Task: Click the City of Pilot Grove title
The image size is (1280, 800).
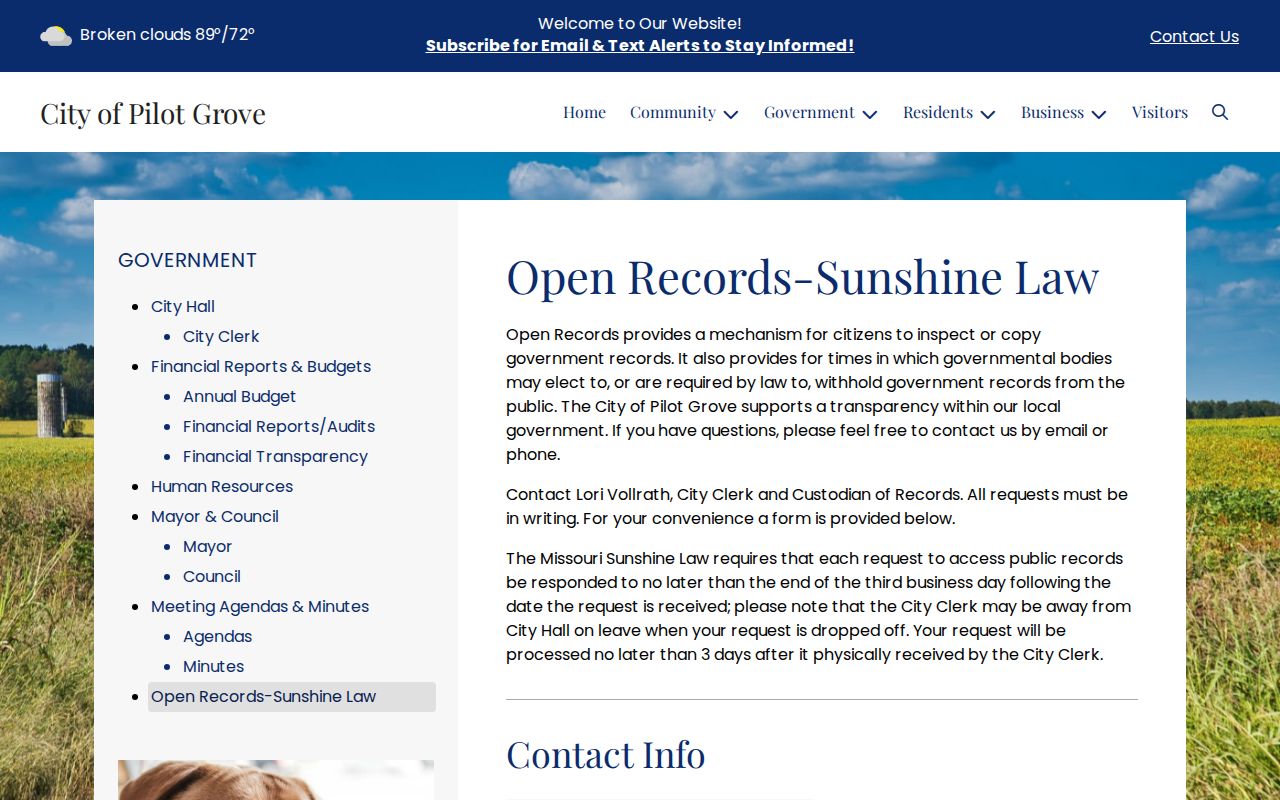Action: pos(153,113)
